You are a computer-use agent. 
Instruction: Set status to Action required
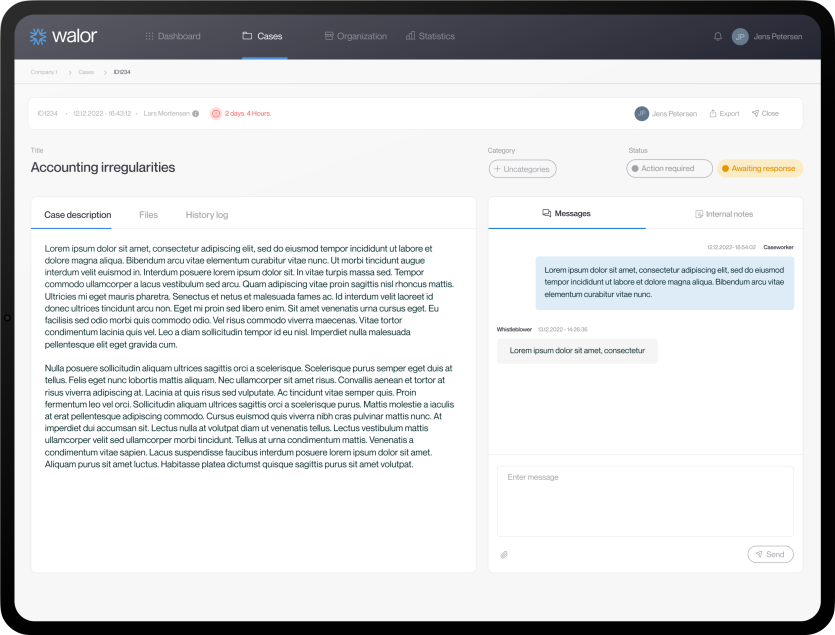point(669,168)
